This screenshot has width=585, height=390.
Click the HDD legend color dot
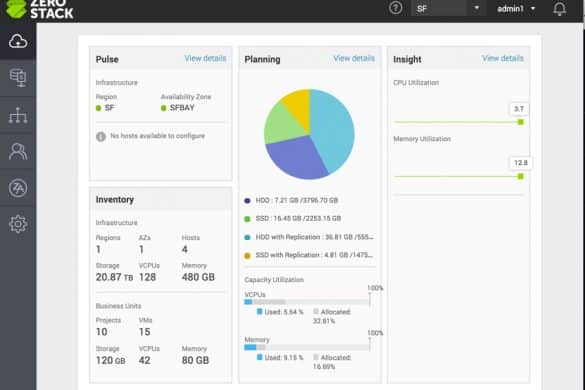(x=247, y=201)
